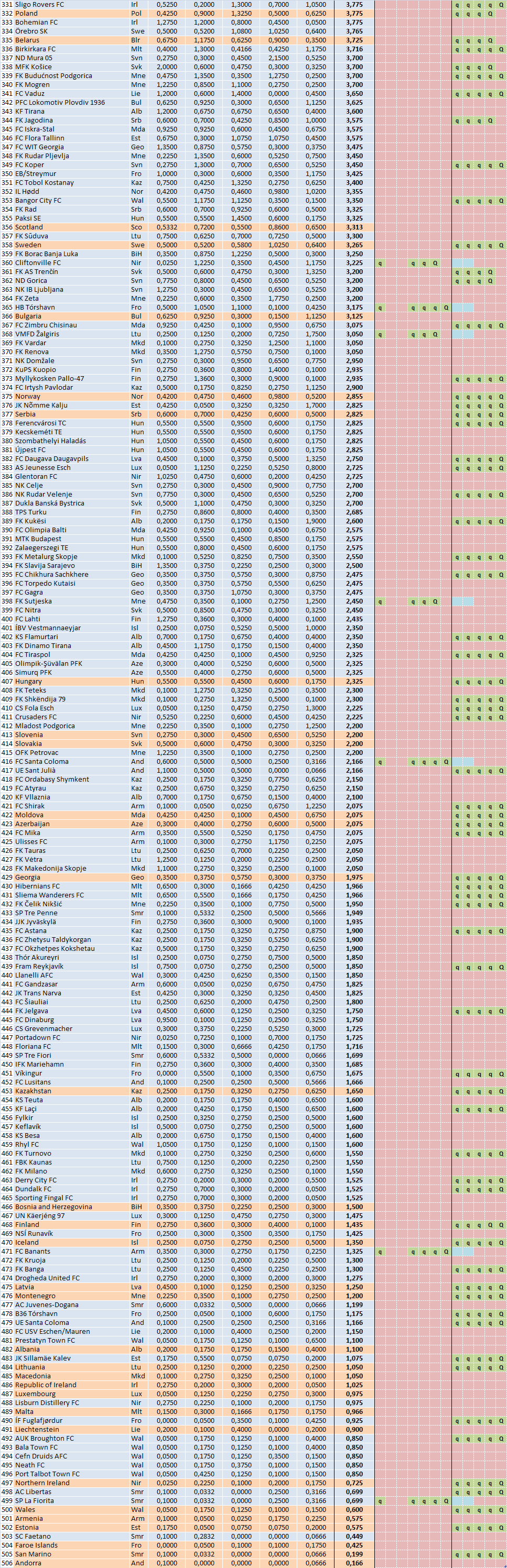507x1568 pixels.
Task: Click the Drogheda United FC cell
Action: tap(47, 1278)
